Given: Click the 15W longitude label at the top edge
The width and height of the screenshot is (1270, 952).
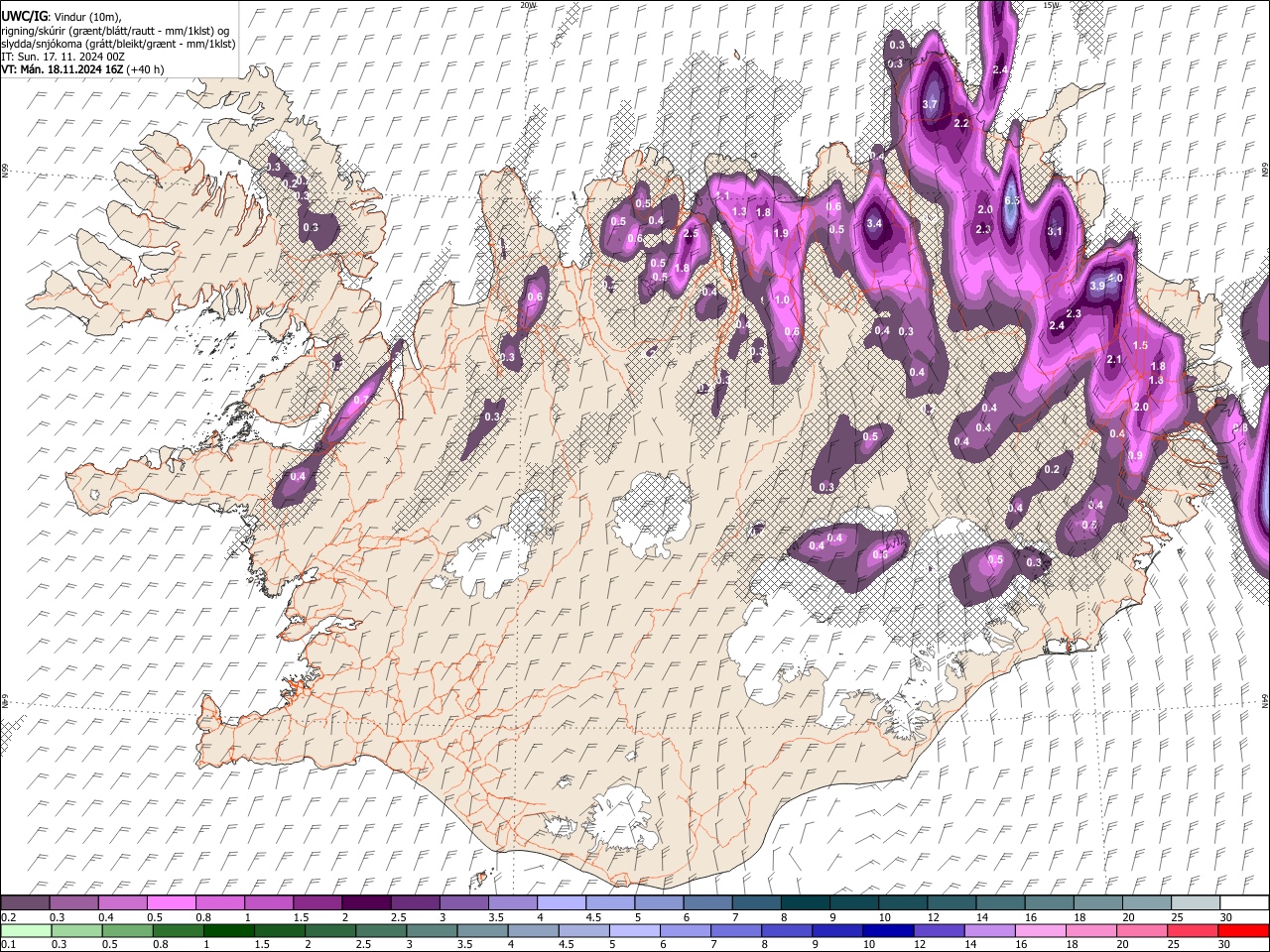Looking at the screenshot, I should tap(1051, 5).
